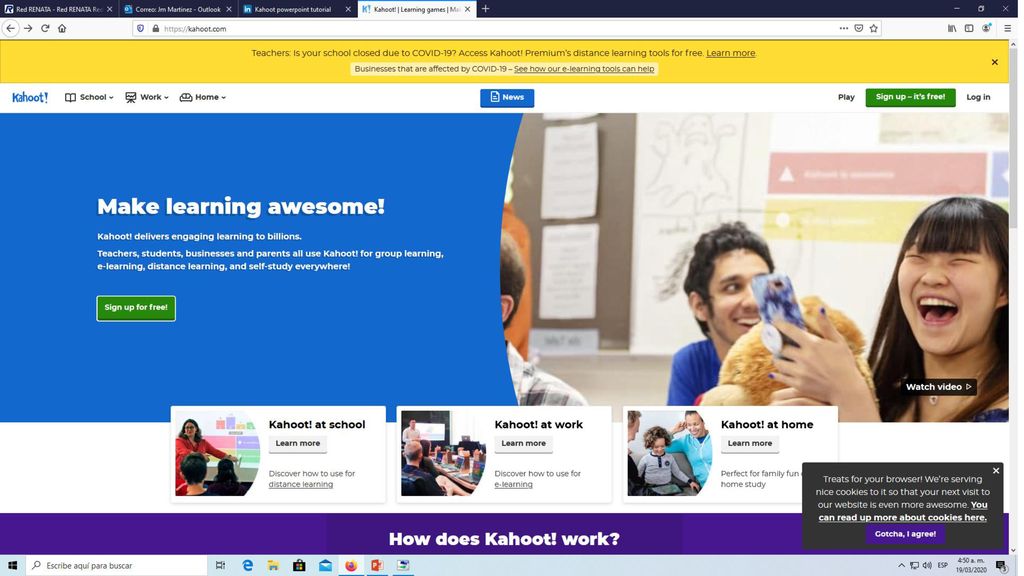Show hidden system tray icons
The height and width of the screenshot is (576, 1024).
click(902, 565)
